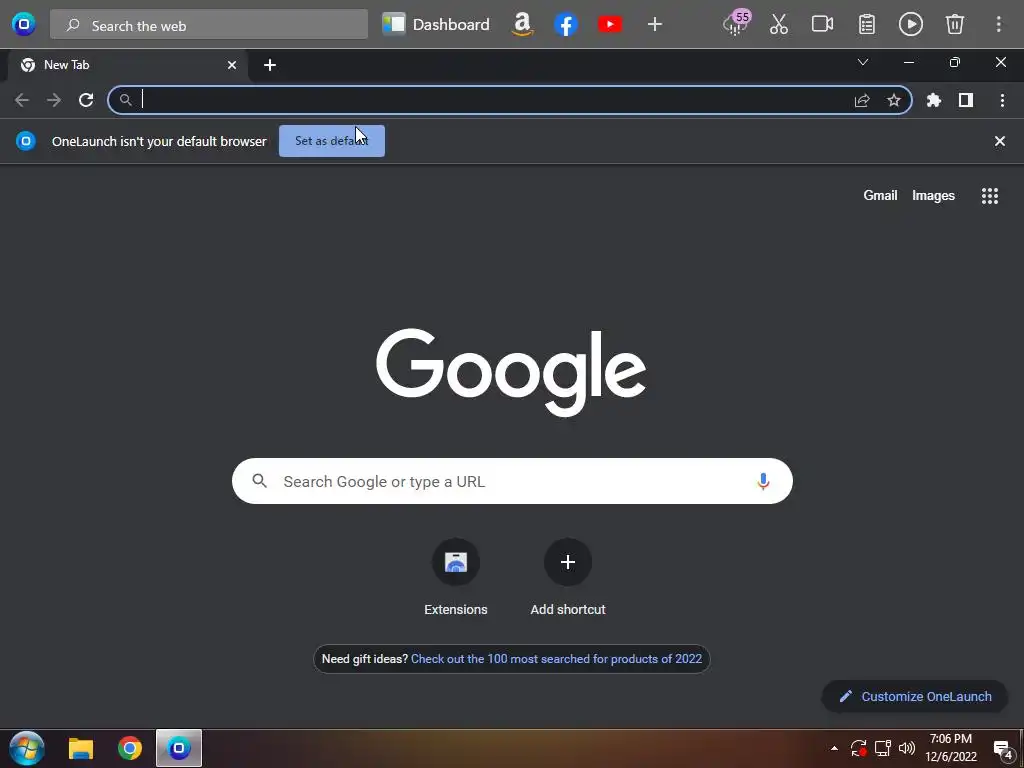1024x768 pixels.
Task: Open the clipboard manager icon
Action: 867,25
